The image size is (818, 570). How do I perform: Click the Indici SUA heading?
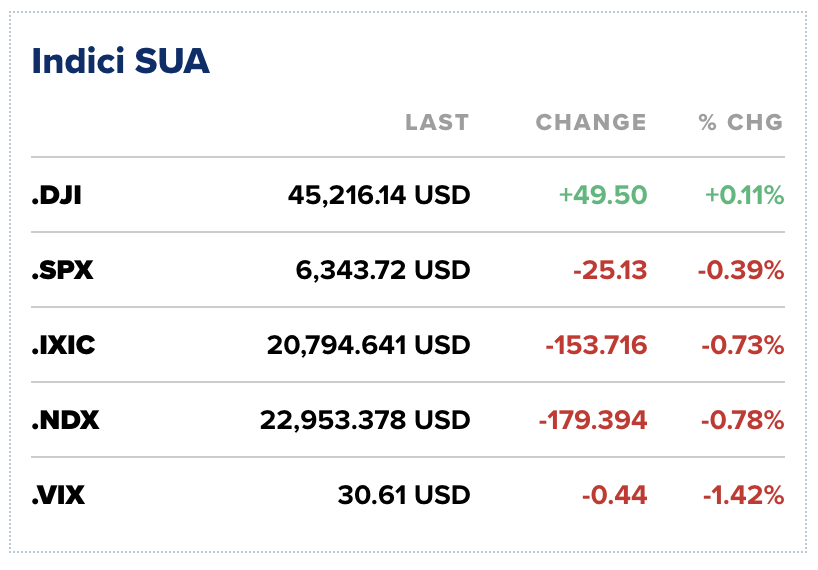pyautogui.click(x=121, y=62)
